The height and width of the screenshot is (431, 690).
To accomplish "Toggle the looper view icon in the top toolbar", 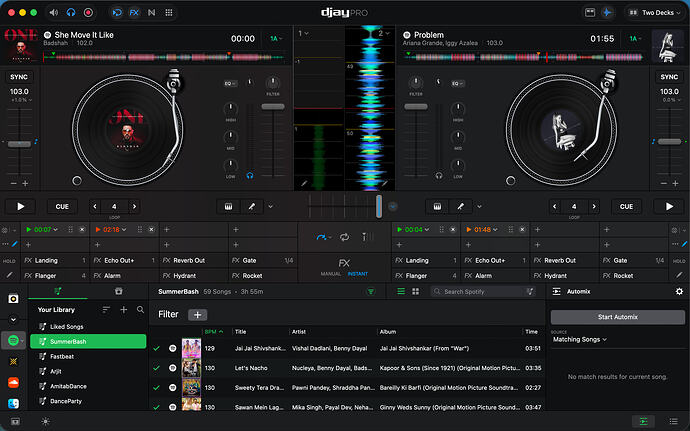I will pyautogui.click(x=117, y=12).
